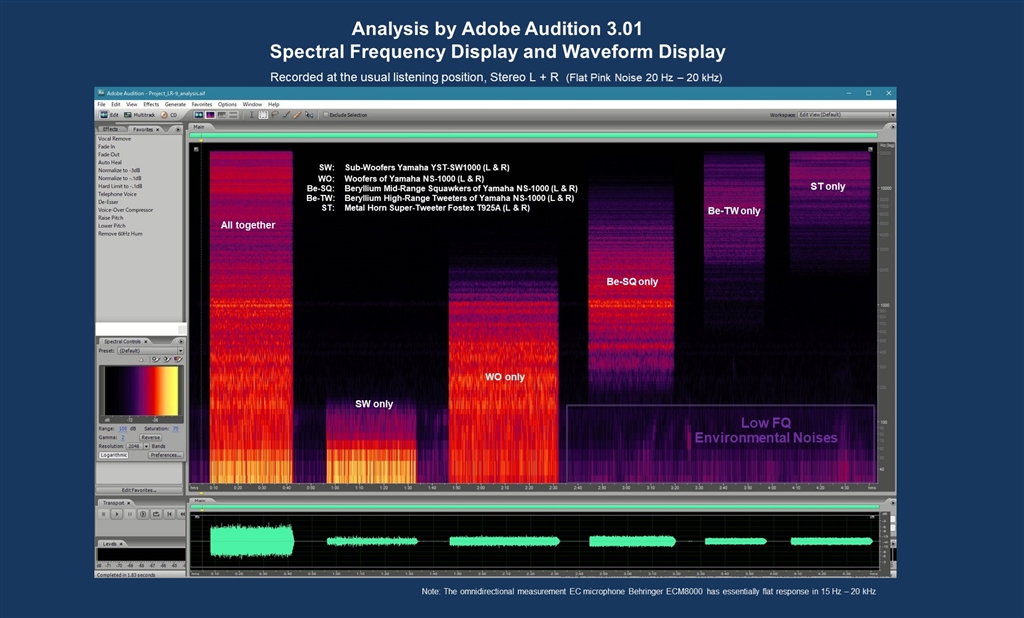The height and width of the screenshot is (618, 1024).
Task: Open the Generate menu
Action: [175, 105]
